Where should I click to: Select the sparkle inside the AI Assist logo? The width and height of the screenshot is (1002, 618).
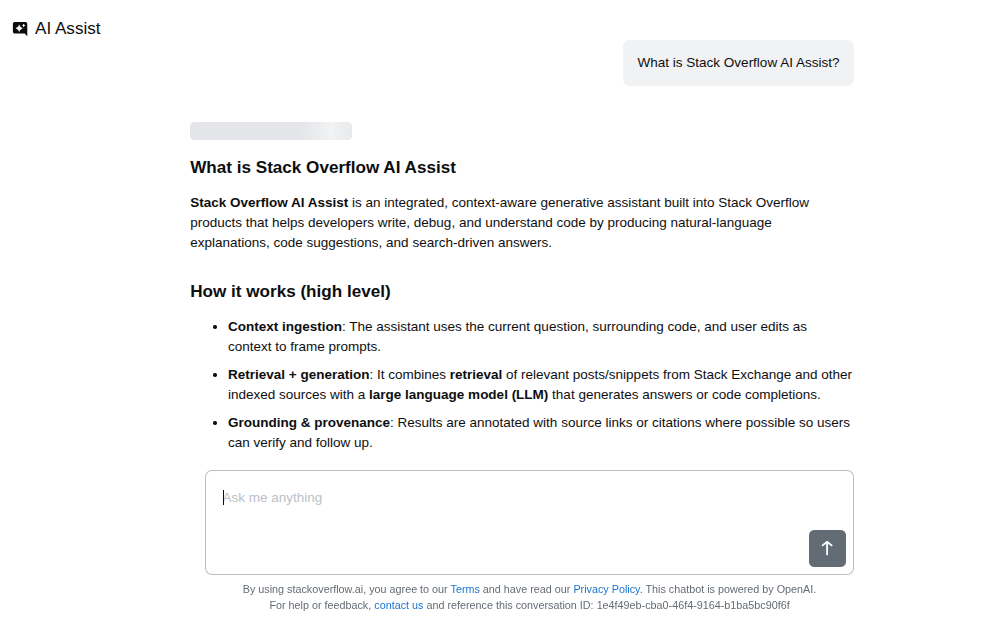coord(19,28)
